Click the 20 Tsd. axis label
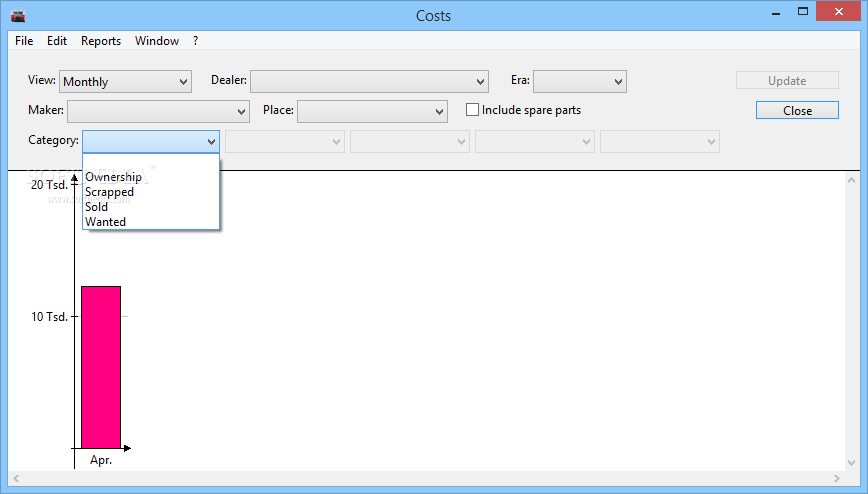The width and height of the screenshot is (868, 494). coord(49,185)
